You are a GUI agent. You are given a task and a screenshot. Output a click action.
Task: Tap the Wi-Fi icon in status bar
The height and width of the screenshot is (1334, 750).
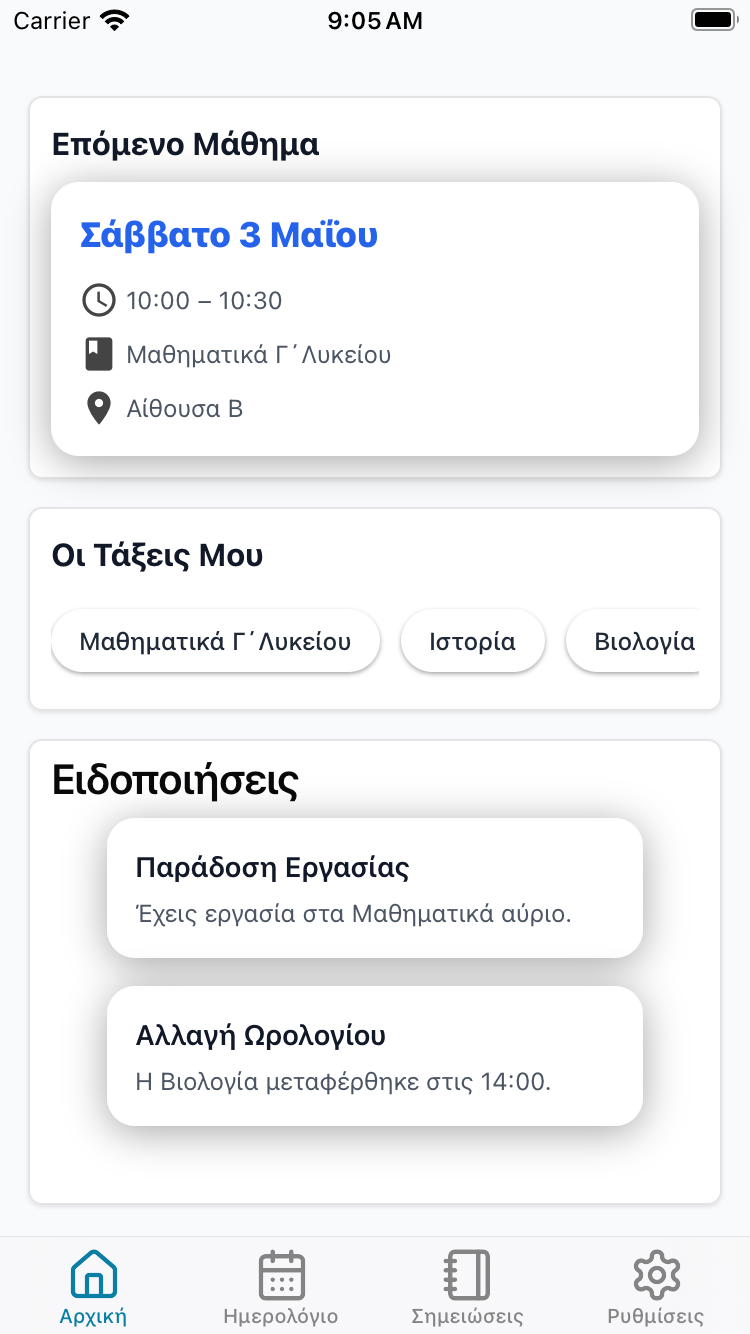pyautogui.click(x=116, y=21)
